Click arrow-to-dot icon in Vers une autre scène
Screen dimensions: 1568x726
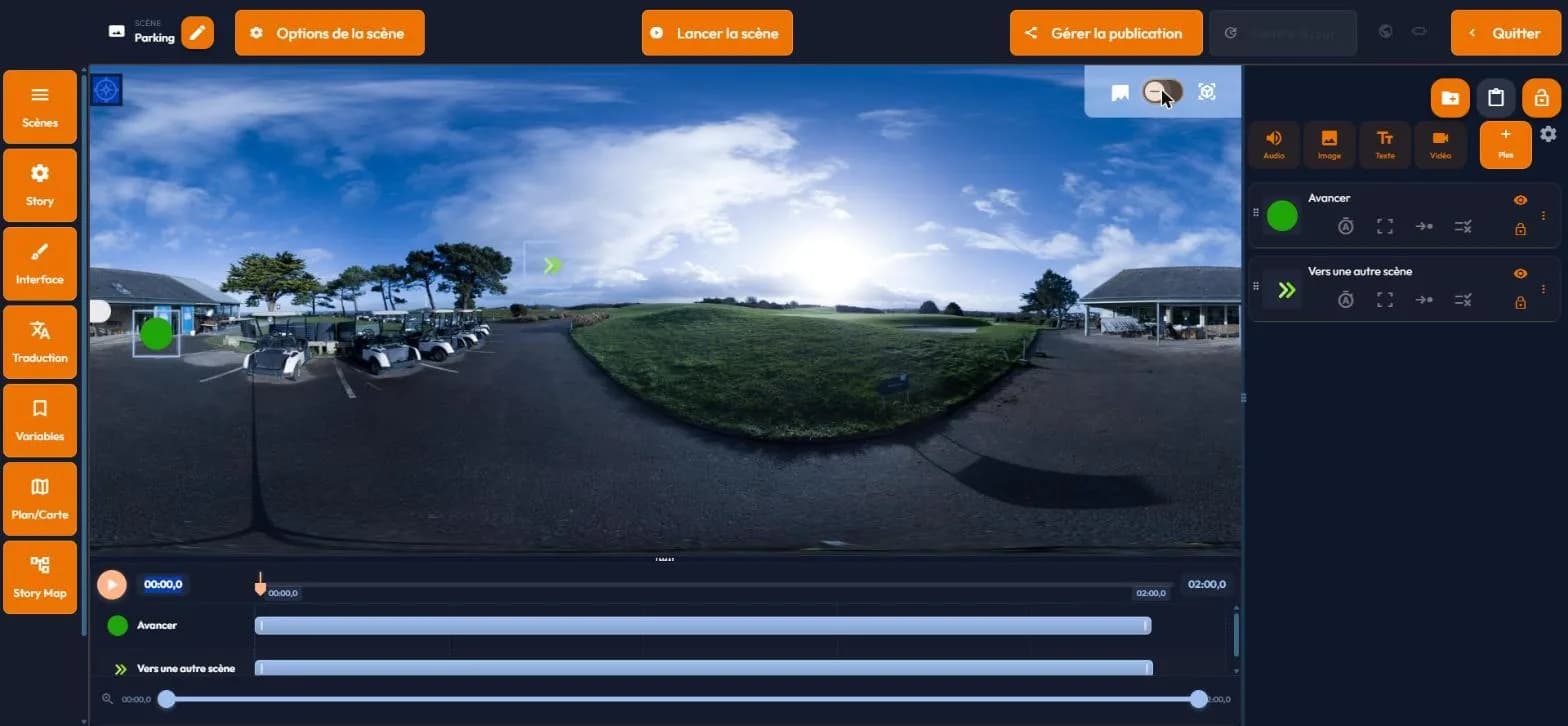[x=1424, y=299]
